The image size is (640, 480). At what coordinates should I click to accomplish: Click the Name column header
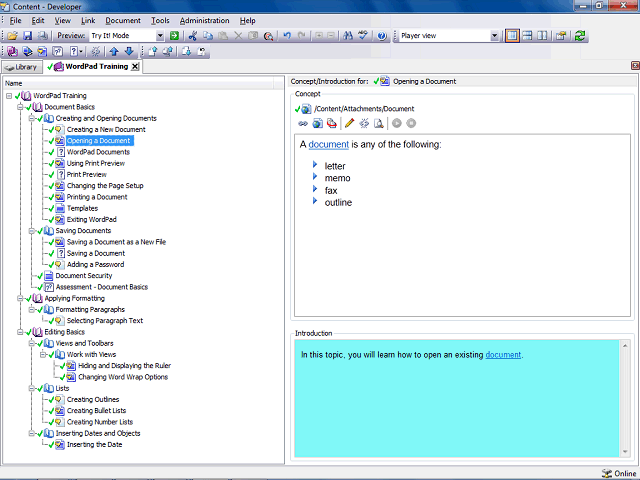pyautogui.click(x=139, y=83)
